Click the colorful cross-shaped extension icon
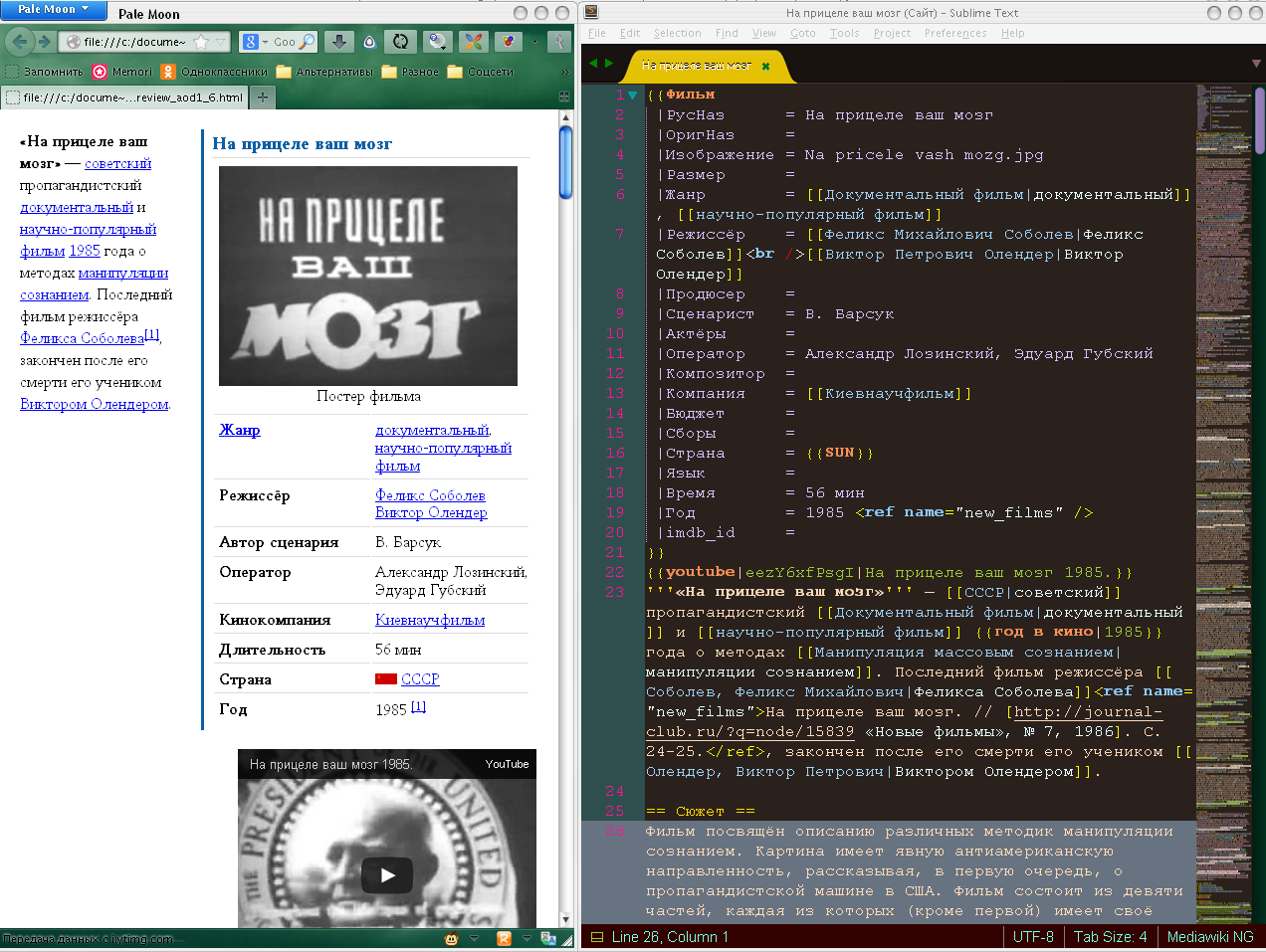The width and height of the screenshot is (1266, 952). pyautogui.click(x=476, y=44)
